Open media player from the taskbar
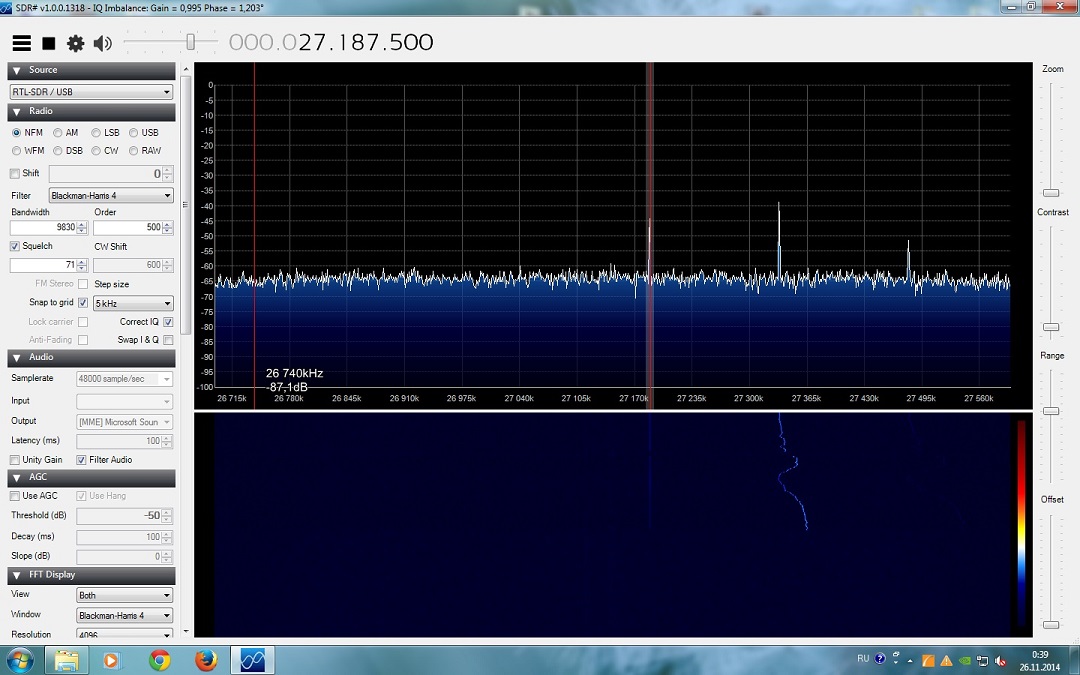 [111, 660]
